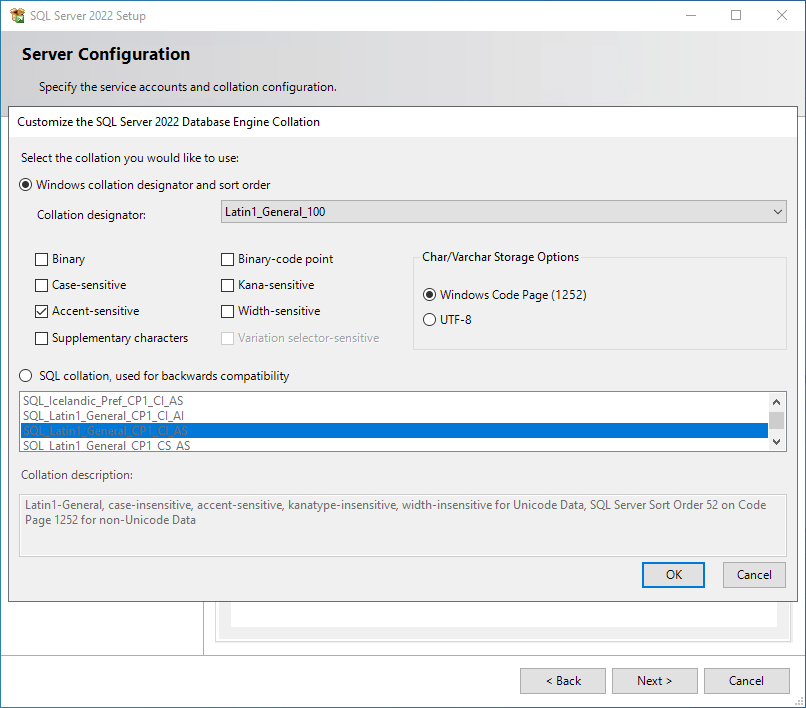Click OK to confirm collation settings
806x708 pixels.
pyautogui.click(x=673, y=574)
